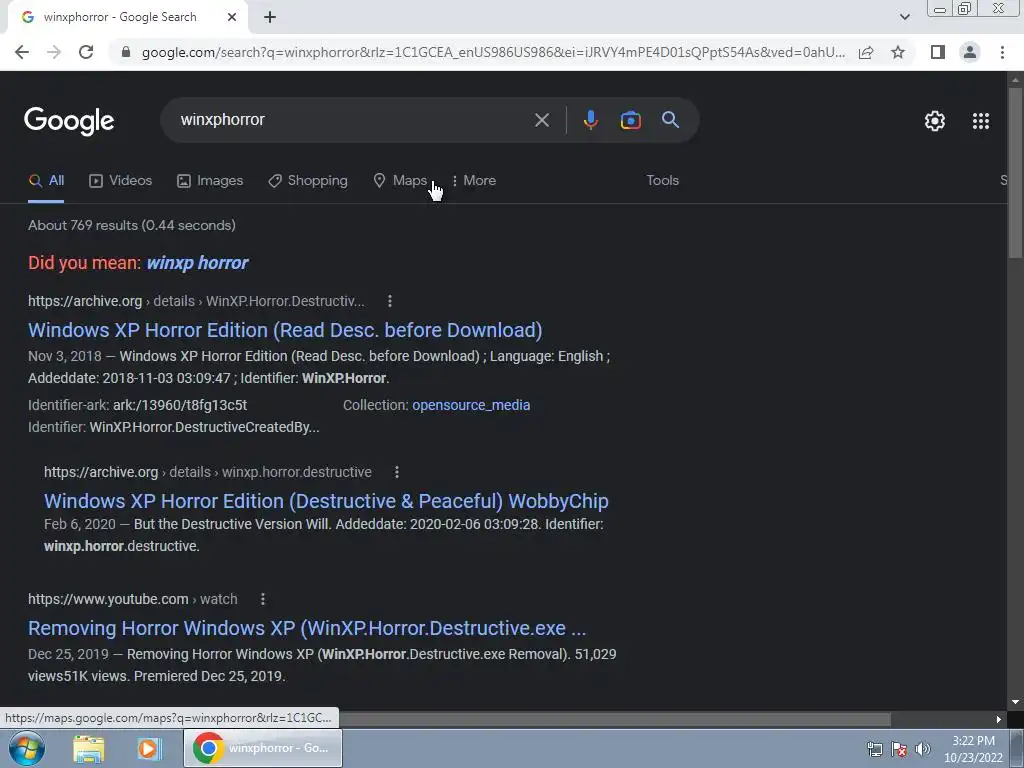Search by image with camera icon
Viewport: 1024px width, 768px height.
(x=630, y=120)
